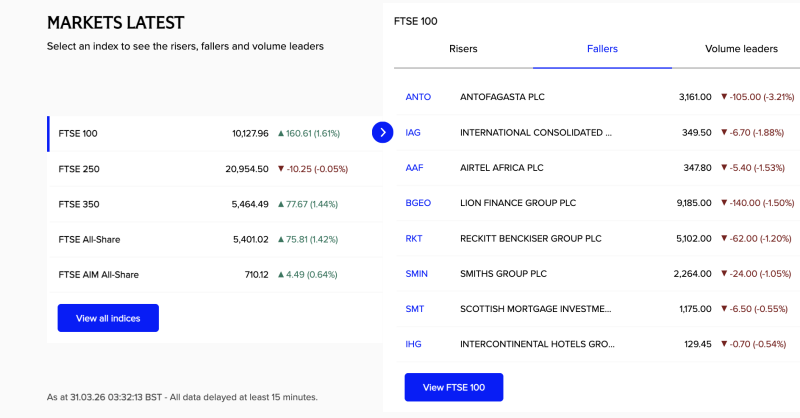Click SCOTTISH MORTGAGE INVESTME... name
This screenshot has width=800, height=418.
tap(536, 309)
